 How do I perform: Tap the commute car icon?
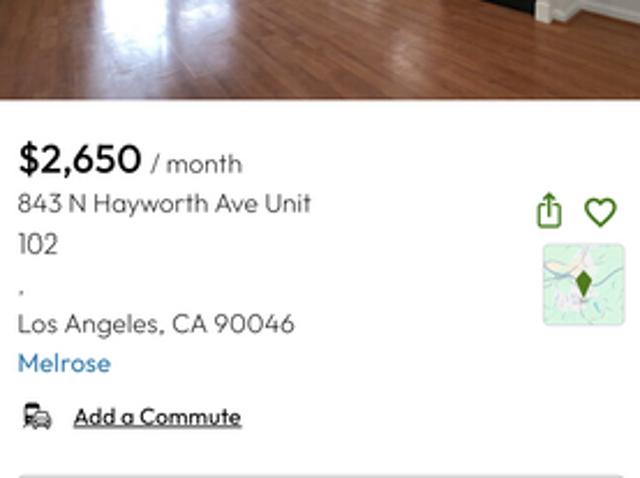click(x=37, y=416)
